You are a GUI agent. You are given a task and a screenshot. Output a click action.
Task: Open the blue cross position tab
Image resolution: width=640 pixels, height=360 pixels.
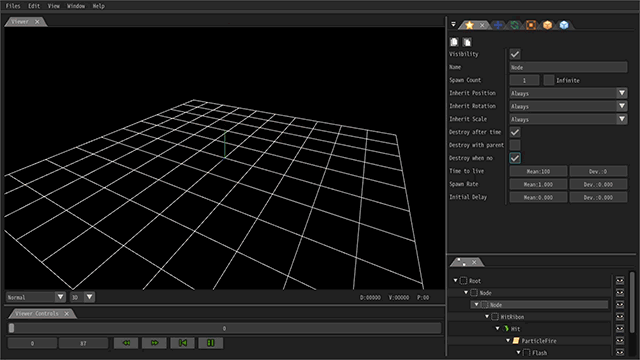pyautogui.click(x=498, y=25)
